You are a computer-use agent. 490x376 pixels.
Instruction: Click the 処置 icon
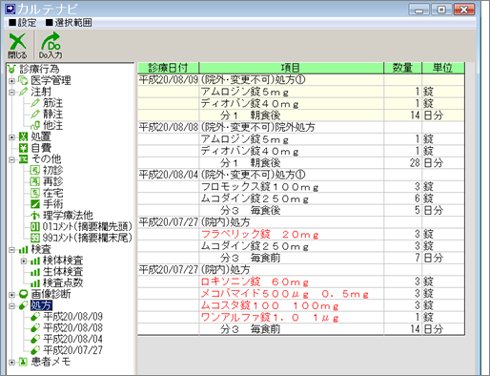pos(23,137)
